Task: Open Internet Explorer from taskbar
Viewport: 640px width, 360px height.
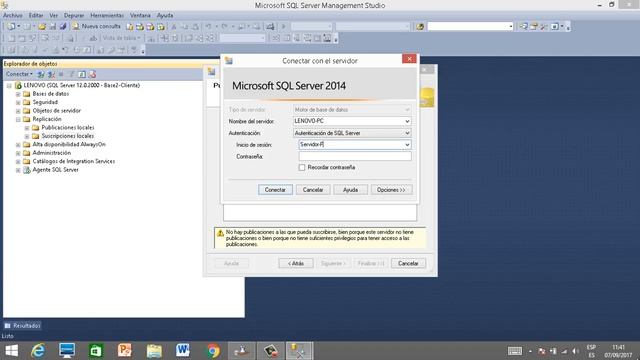Action: 38,351
